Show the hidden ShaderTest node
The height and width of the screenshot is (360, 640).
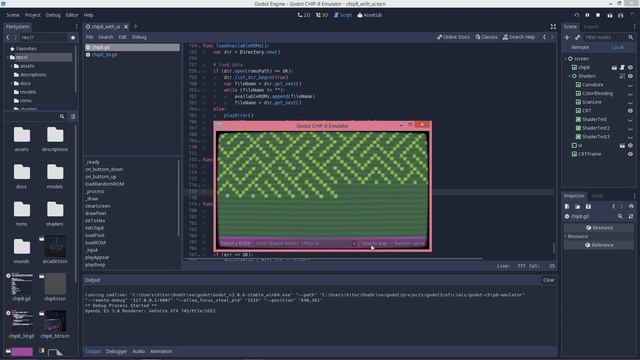click(x=630, y=120)
